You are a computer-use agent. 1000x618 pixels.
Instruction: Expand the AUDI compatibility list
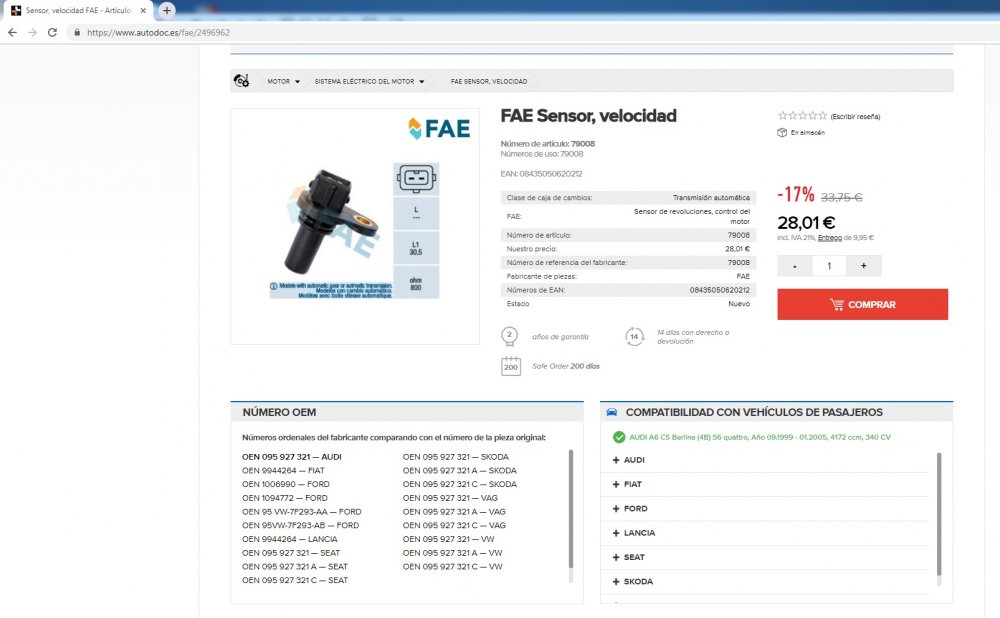[628, 460]
